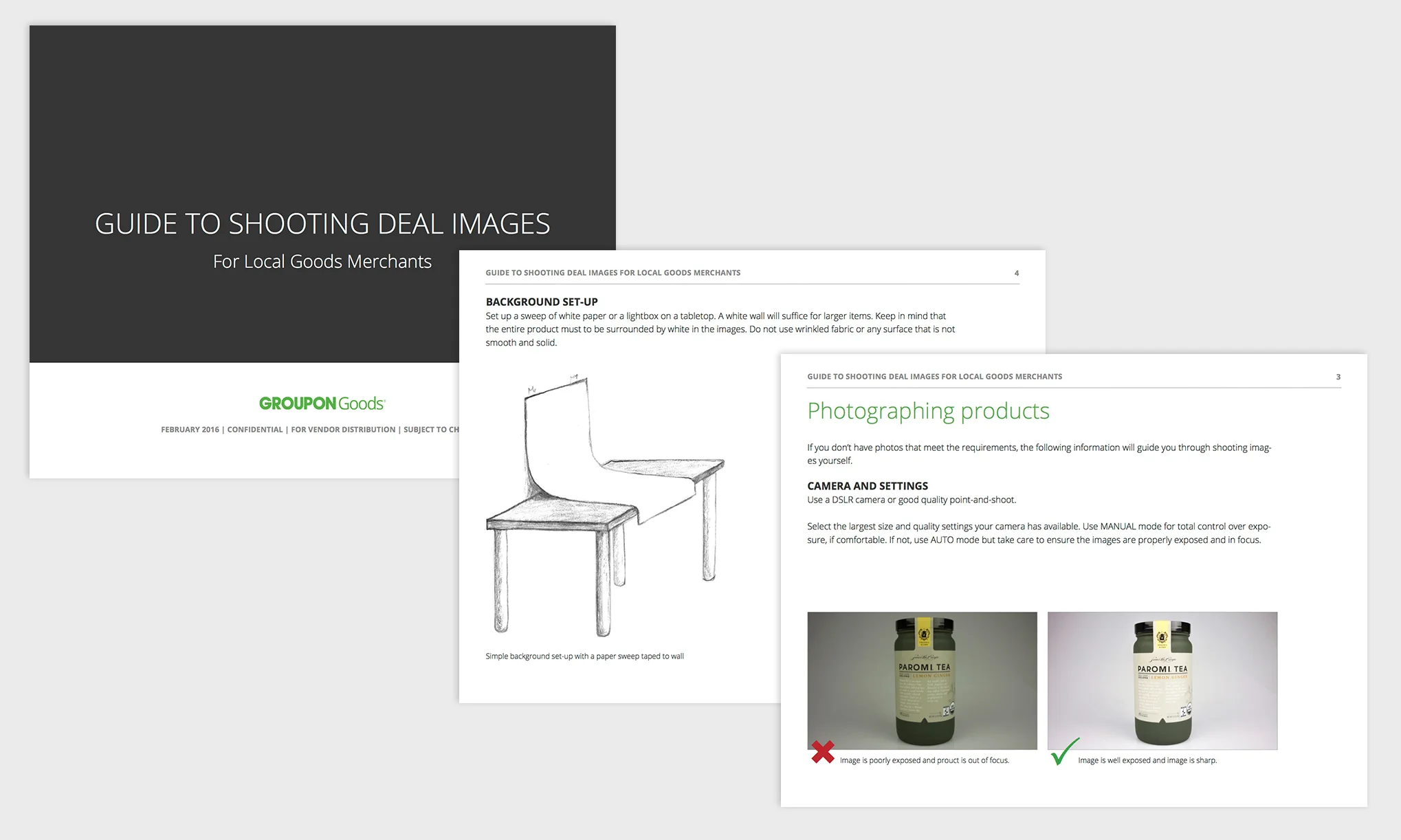
Task: Click the 'Image is well exposed' caption
Action: 1147,760
